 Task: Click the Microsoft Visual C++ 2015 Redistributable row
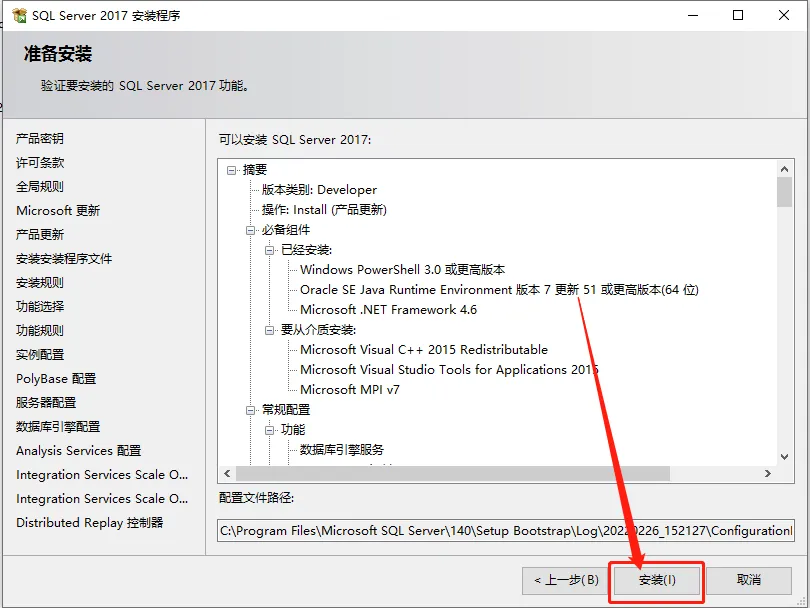(x=424, y=350)
